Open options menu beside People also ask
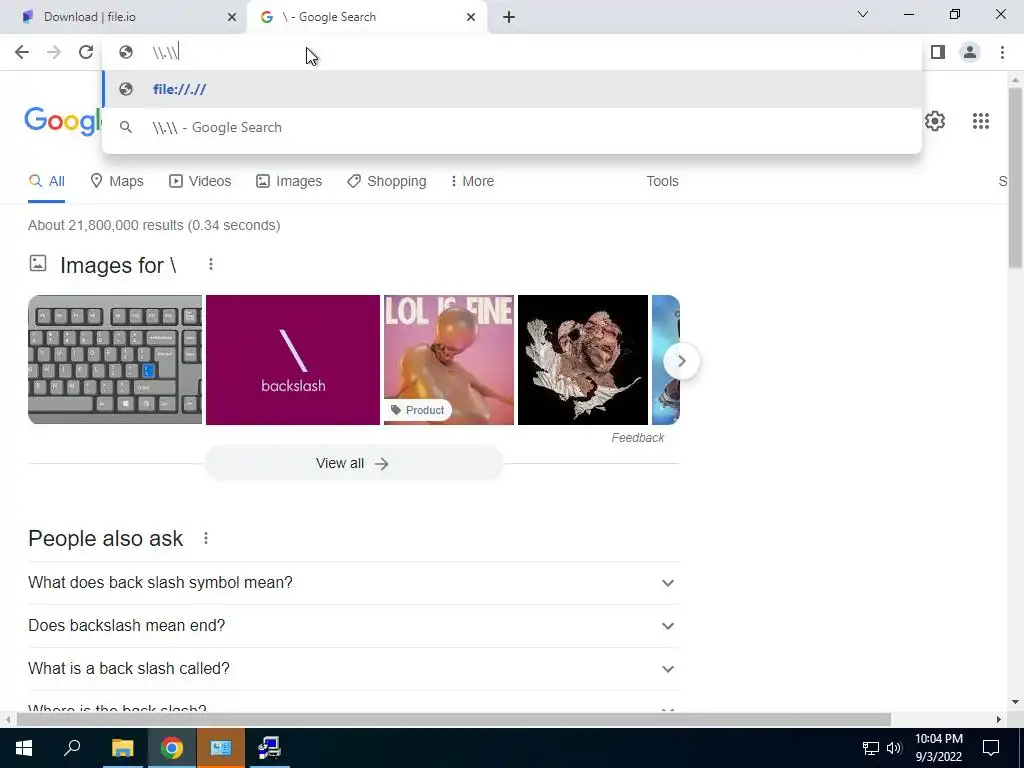The image size is (1024, 768). (206, 538)
